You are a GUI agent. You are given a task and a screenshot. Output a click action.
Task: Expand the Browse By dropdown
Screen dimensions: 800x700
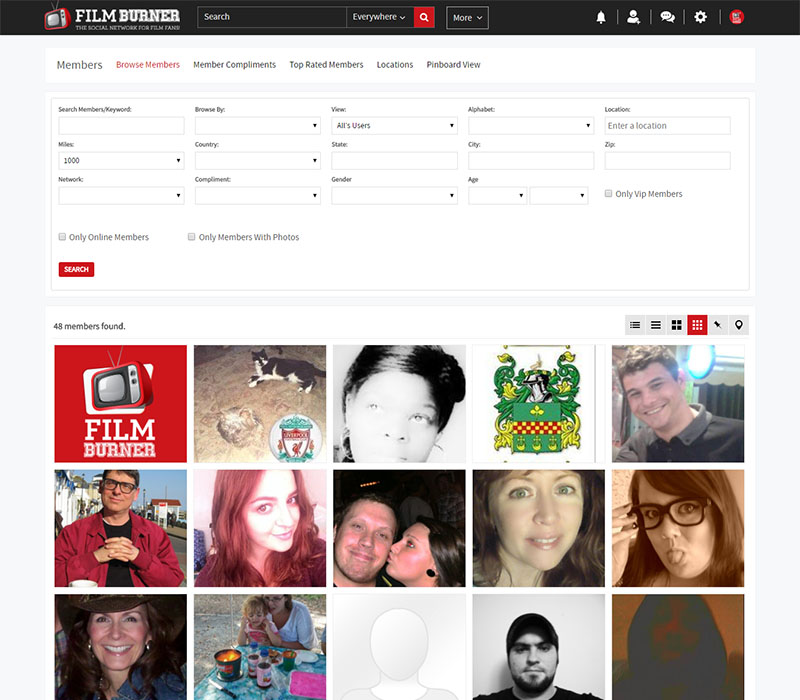pos(257,126)
